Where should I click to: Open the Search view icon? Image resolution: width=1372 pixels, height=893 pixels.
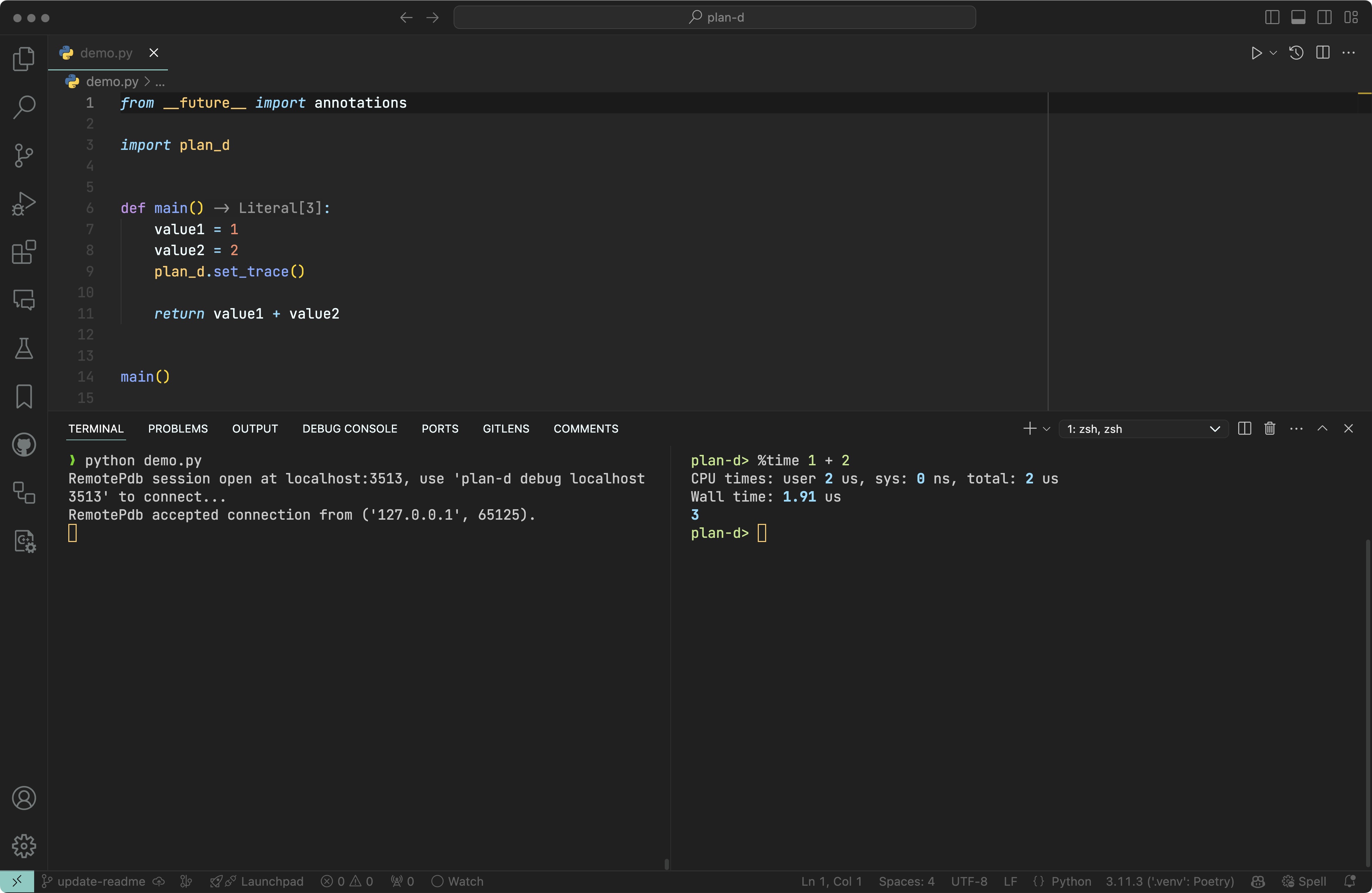click(24, 107)
